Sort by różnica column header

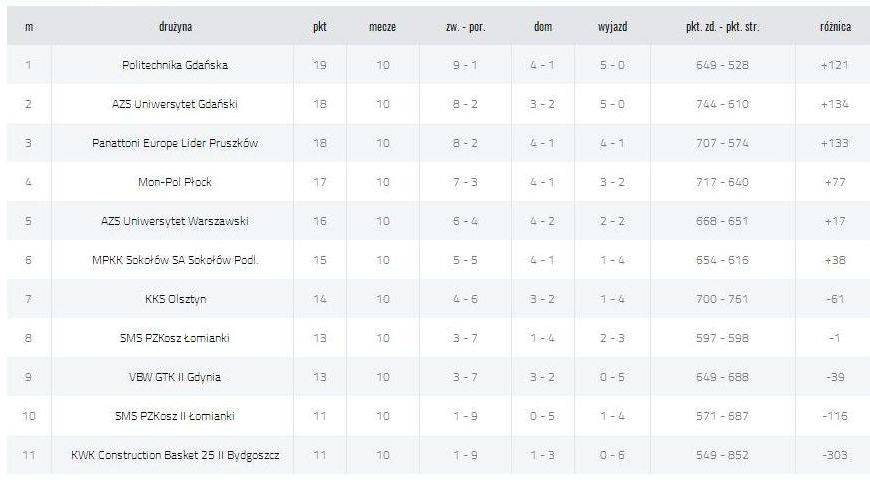[x=835, y=26]
